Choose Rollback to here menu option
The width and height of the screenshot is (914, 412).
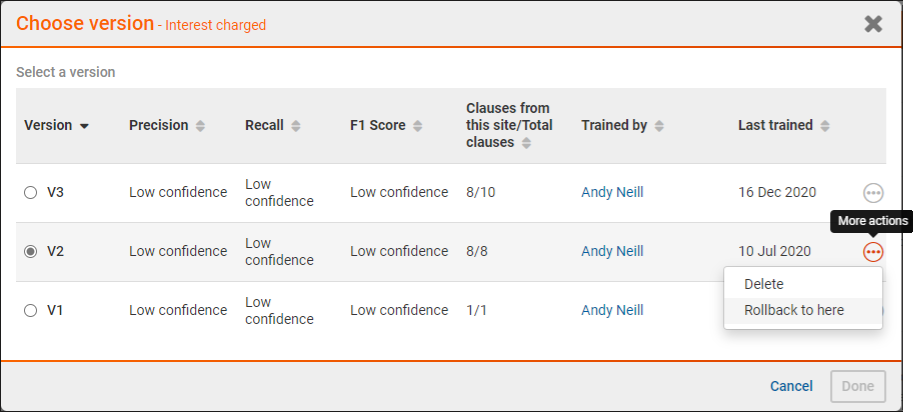(x=794, y=310)
